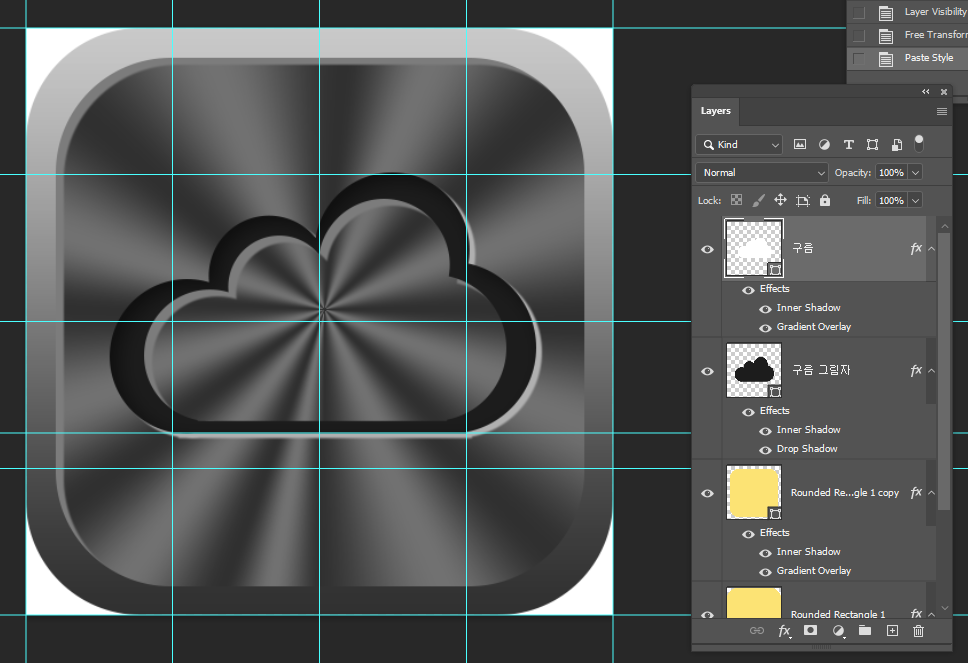Toggle the Layer Visibility action checkbox
The width and height of the screenshot is (968, 663).
[x=859, y=12]
